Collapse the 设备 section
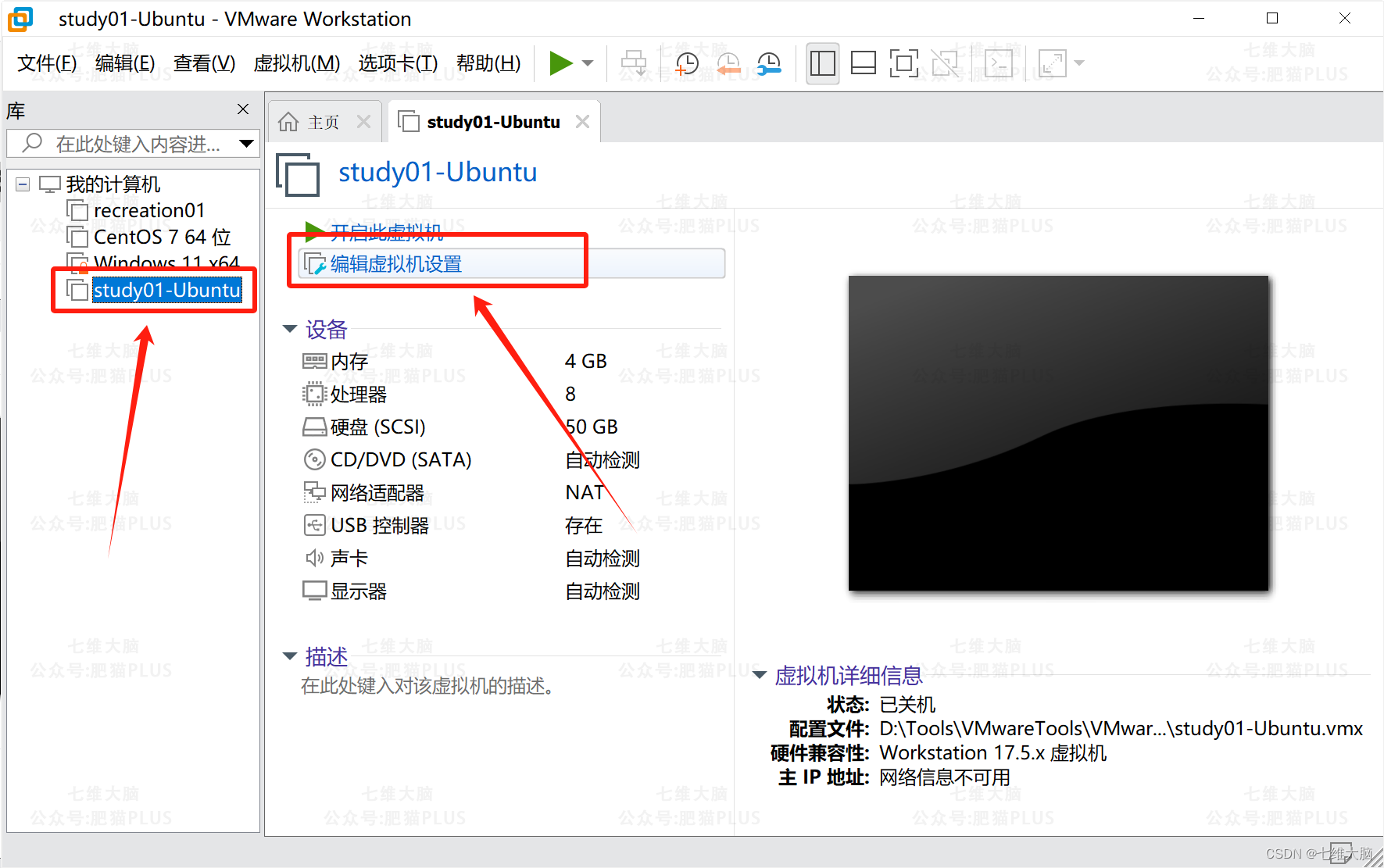1384x868 pixels. (x=290, y=329)
